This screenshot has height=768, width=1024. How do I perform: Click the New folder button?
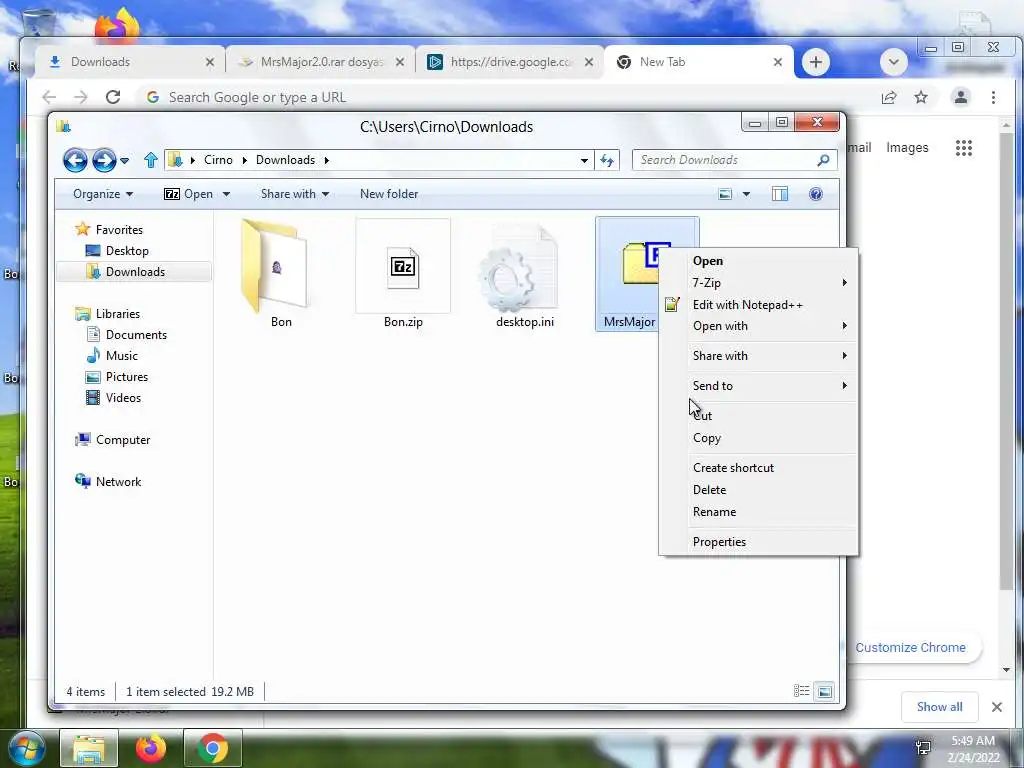pos(389,194)
